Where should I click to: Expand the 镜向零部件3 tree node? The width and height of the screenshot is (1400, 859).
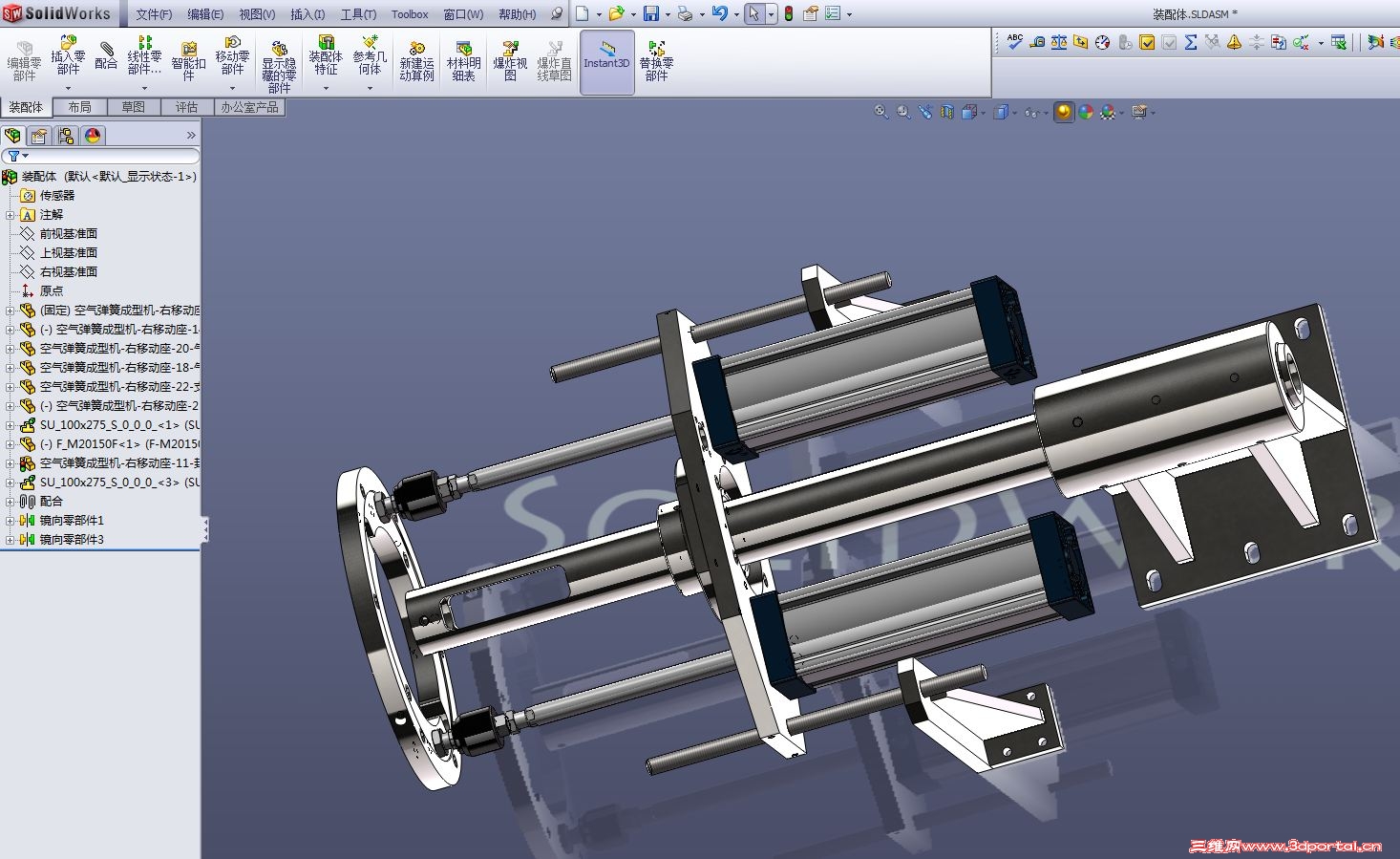click(10, 540)
